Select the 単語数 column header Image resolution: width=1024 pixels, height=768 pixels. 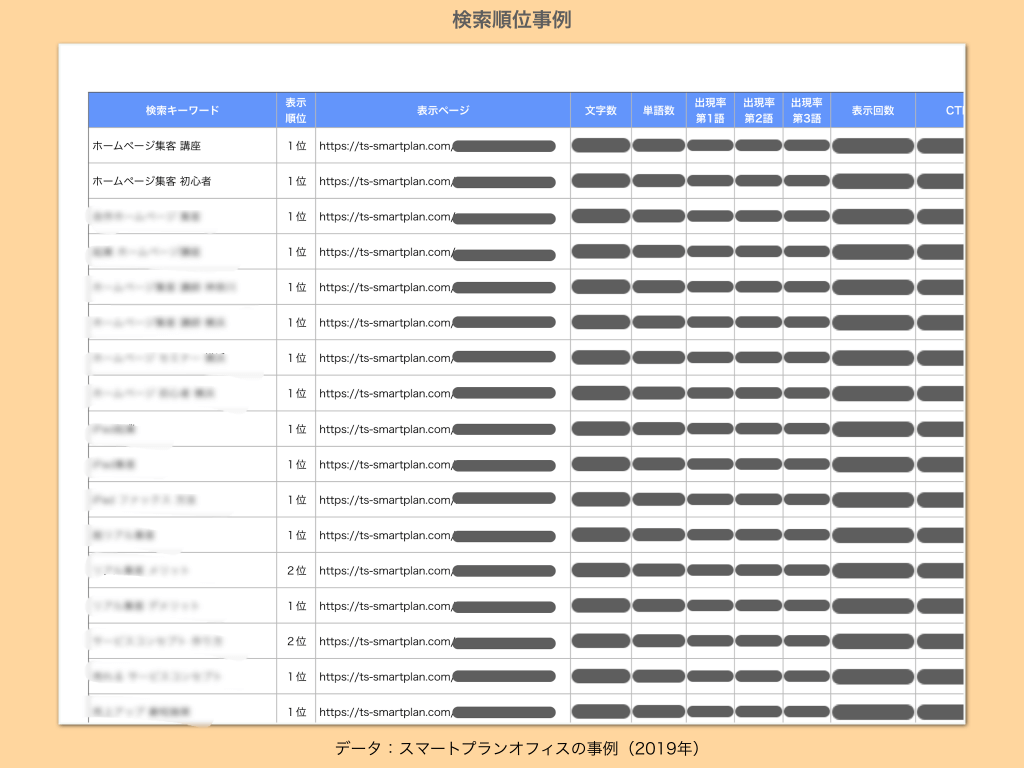(x=658, y=110)
